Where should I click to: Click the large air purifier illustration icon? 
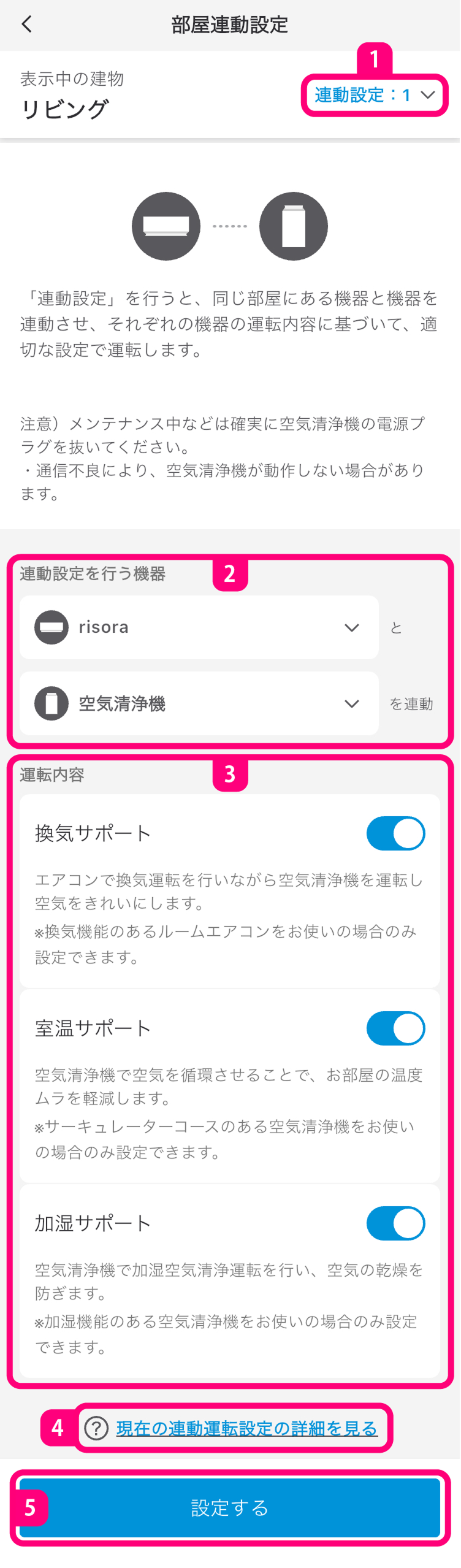294,226
